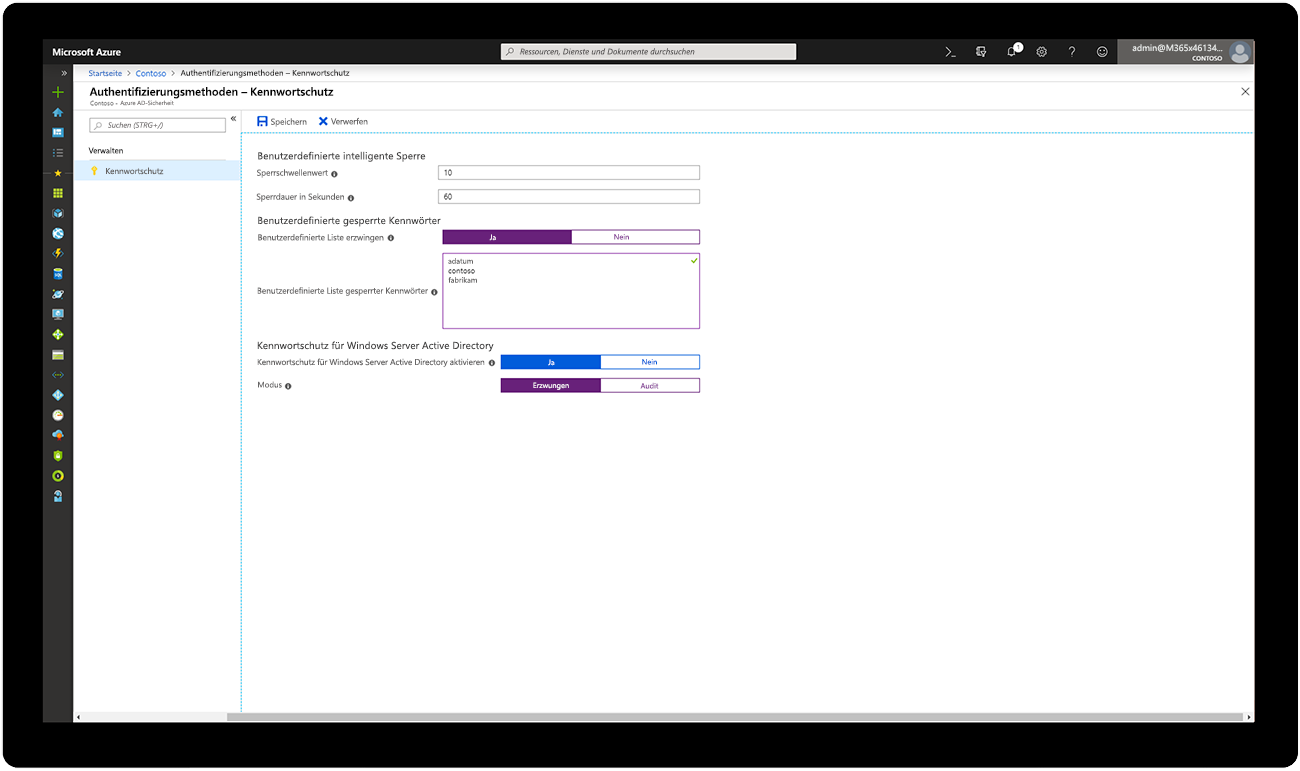Open Advisor cloud icon in sidebar
Screen dimensions: 1300x771
[58, 435]
